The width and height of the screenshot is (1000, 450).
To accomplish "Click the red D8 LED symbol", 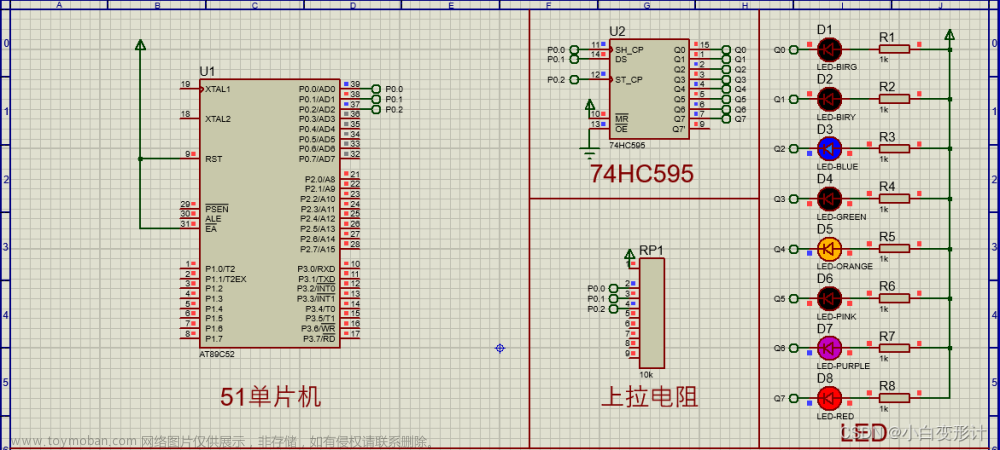I will (829, 398).
